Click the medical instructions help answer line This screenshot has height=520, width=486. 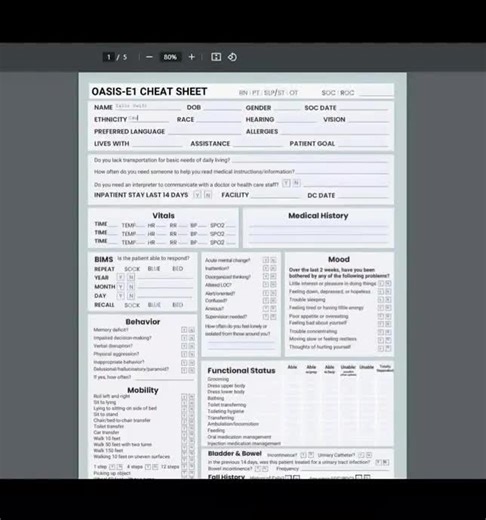342,172
